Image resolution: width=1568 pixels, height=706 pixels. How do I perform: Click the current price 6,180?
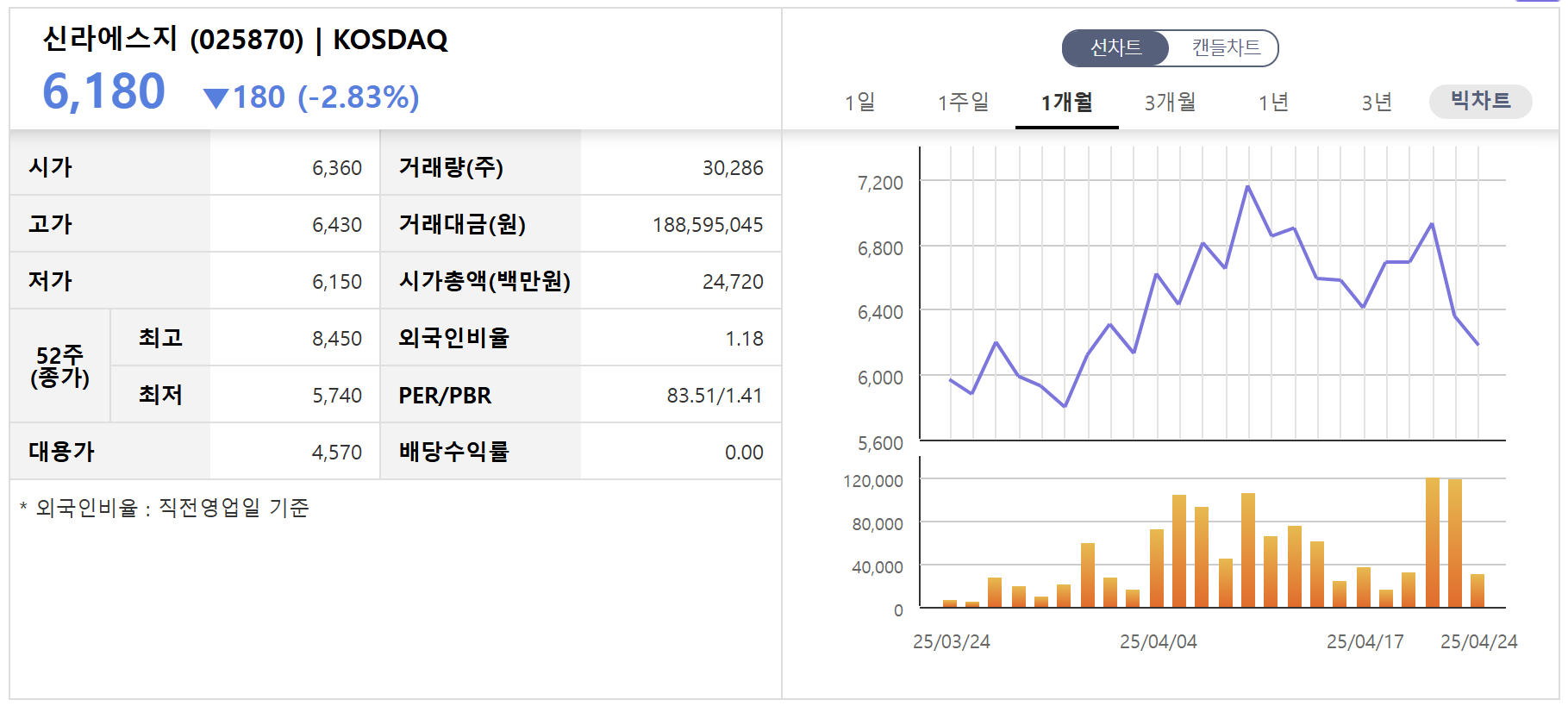[x=103, y=91]
